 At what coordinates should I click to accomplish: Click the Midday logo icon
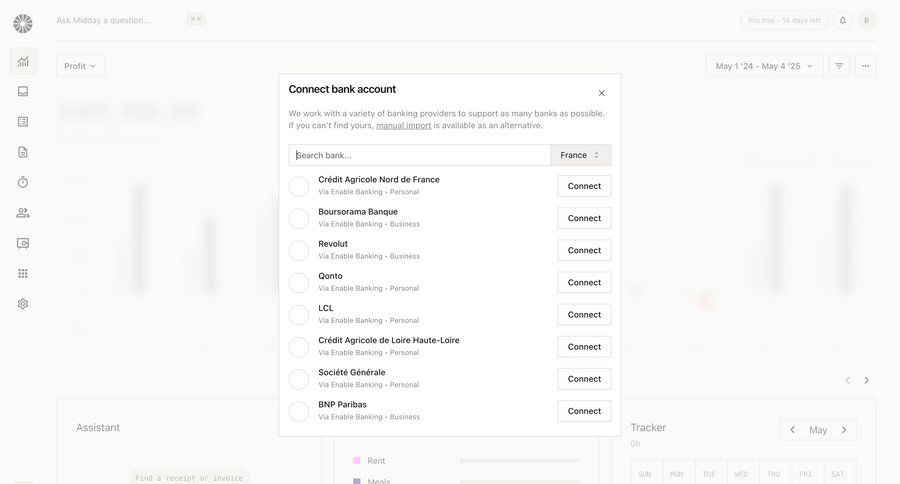click(x=23, y=24)
